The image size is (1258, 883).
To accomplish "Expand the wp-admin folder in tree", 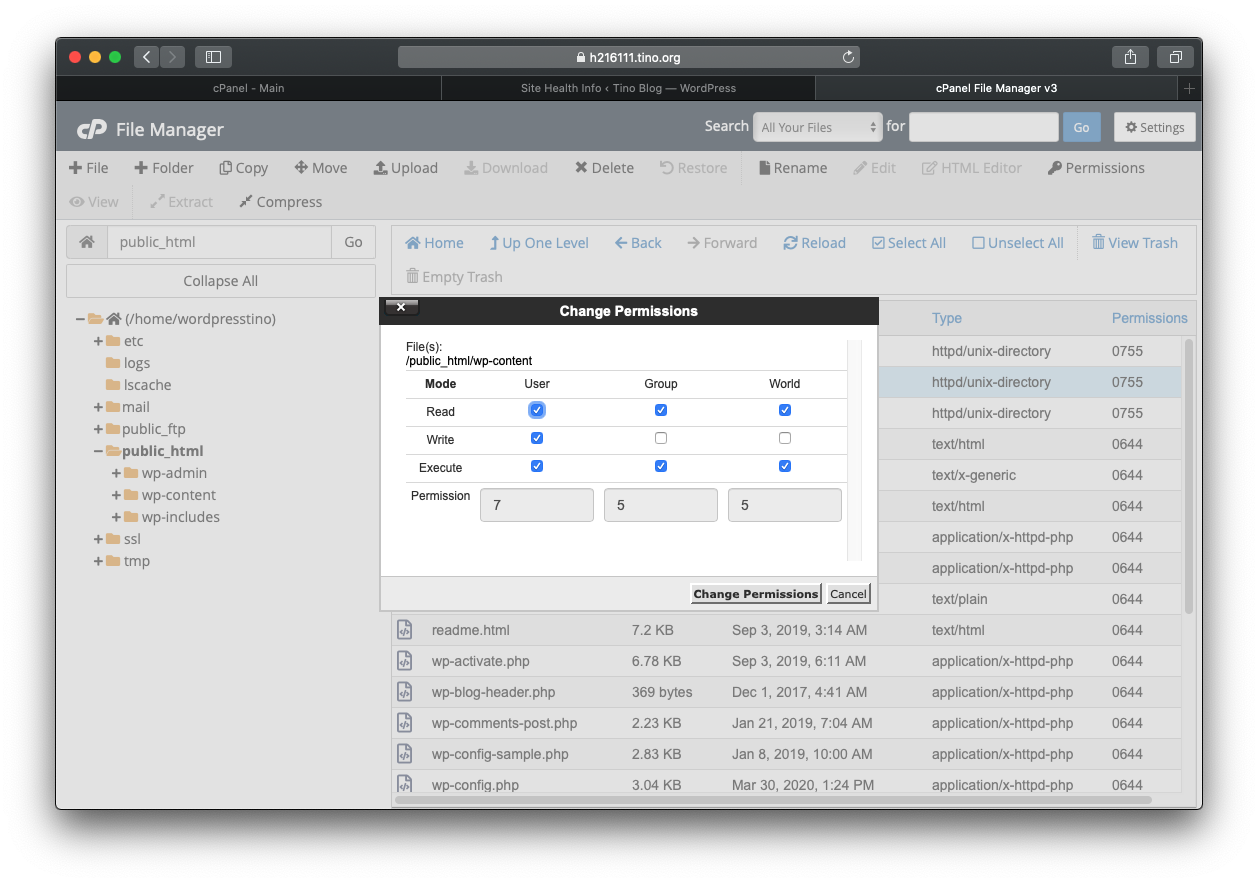I will tap(117, 473).
